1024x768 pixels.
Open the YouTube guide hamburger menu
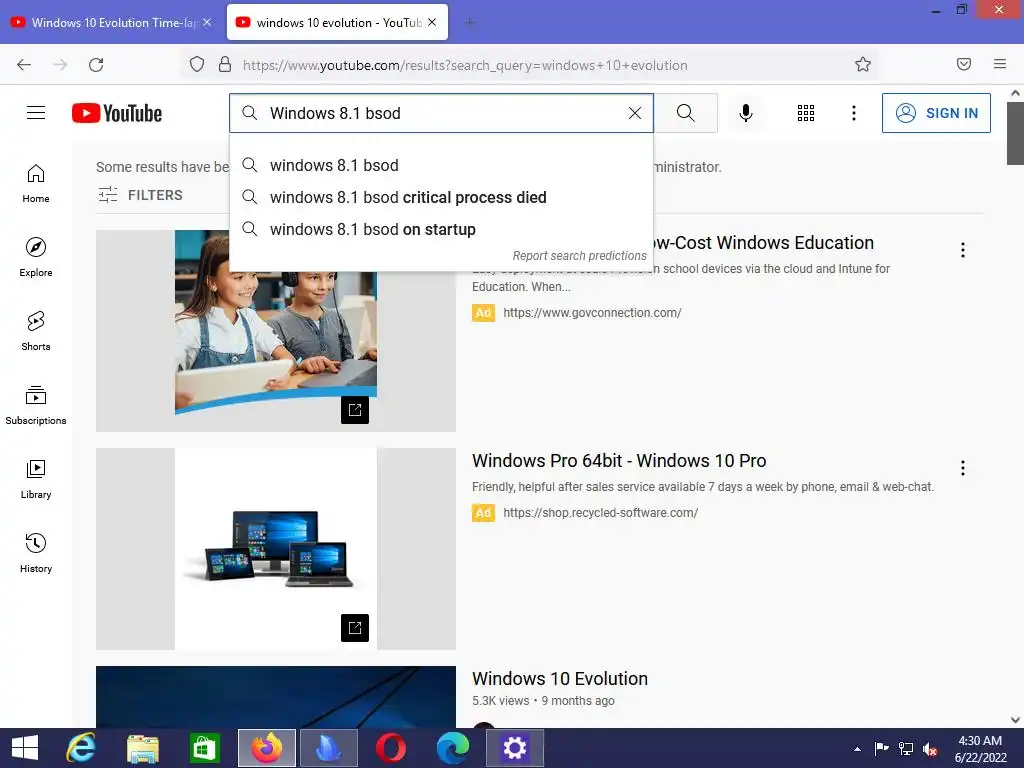tap(36, 113)
